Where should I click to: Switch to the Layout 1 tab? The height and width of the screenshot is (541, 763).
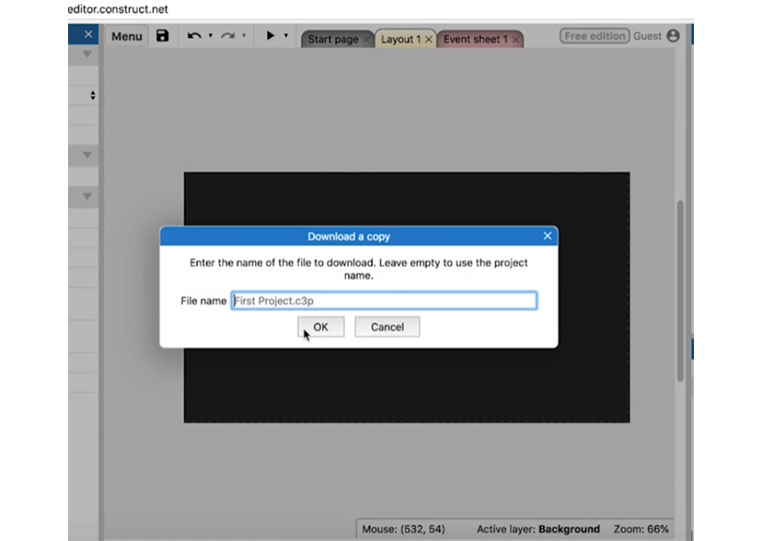point(400,39)
